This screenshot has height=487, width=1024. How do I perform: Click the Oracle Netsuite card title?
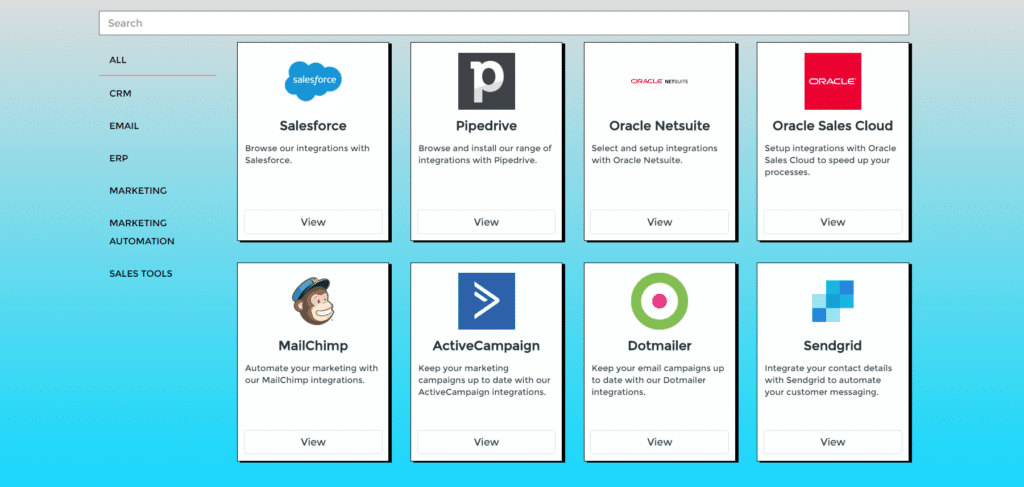[x=659, y=125]
